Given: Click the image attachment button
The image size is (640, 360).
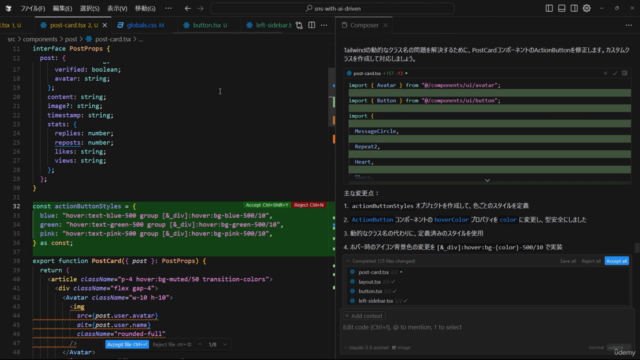Looking at the screenshot, I should click(x=401, y=348).
